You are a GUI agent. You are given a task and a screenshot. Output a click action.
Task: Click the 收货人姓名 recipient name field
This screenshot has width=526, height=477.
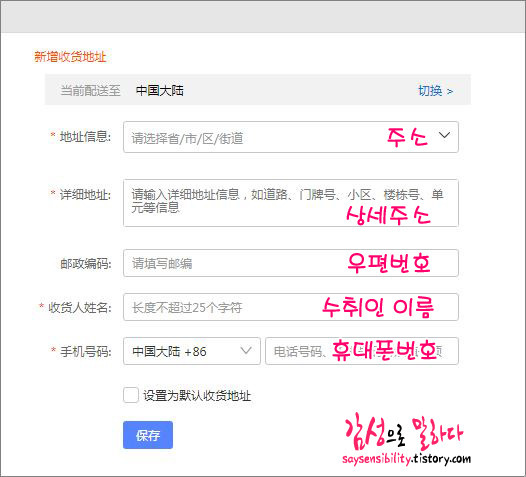coord(291,307)
